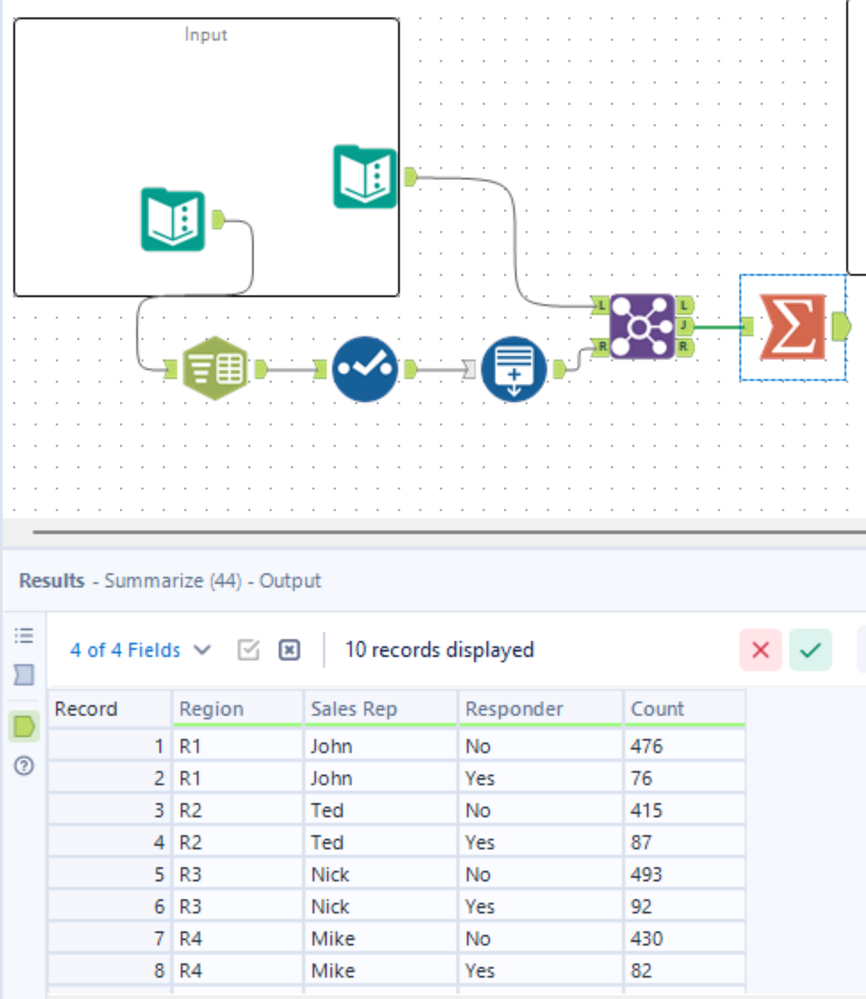The height and width of the screenshot is (999, 866).
Task: Open the help icon in Results sidebar
Action: pyautogui.click(x=24, y=766)
